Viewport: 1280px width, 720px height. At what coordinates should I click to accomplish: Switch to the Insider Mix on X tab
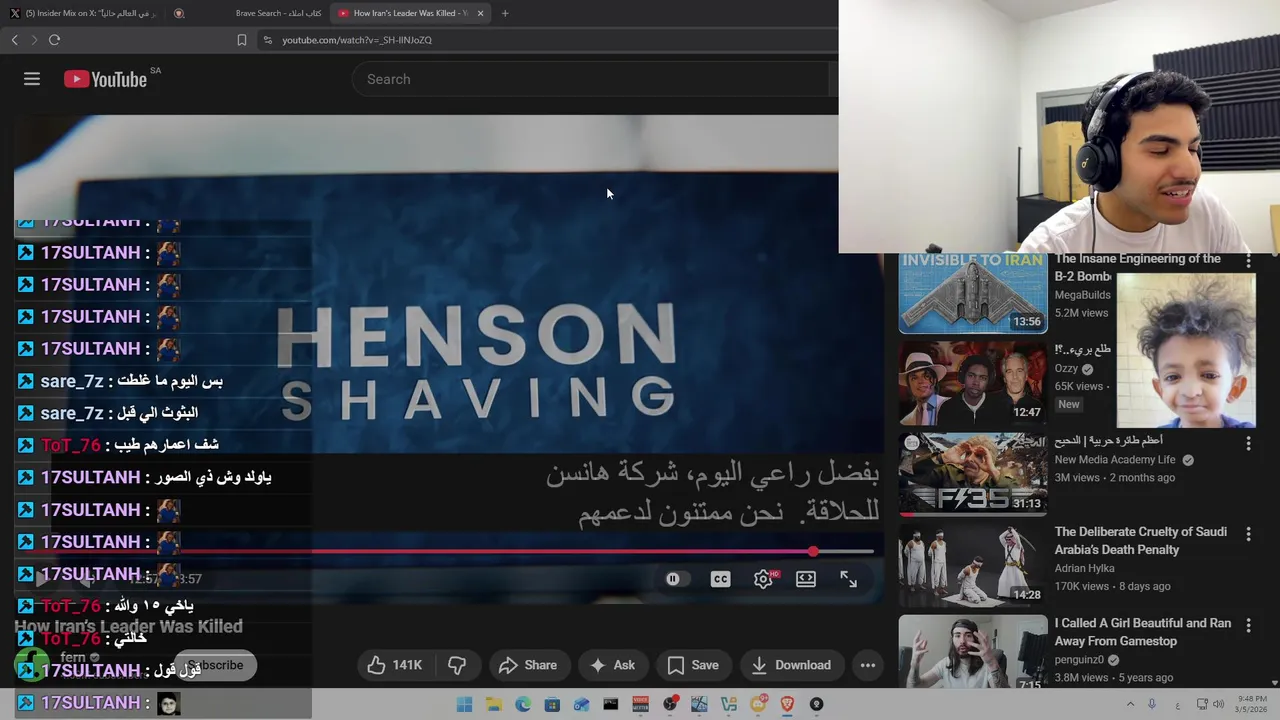coord(85,13)
